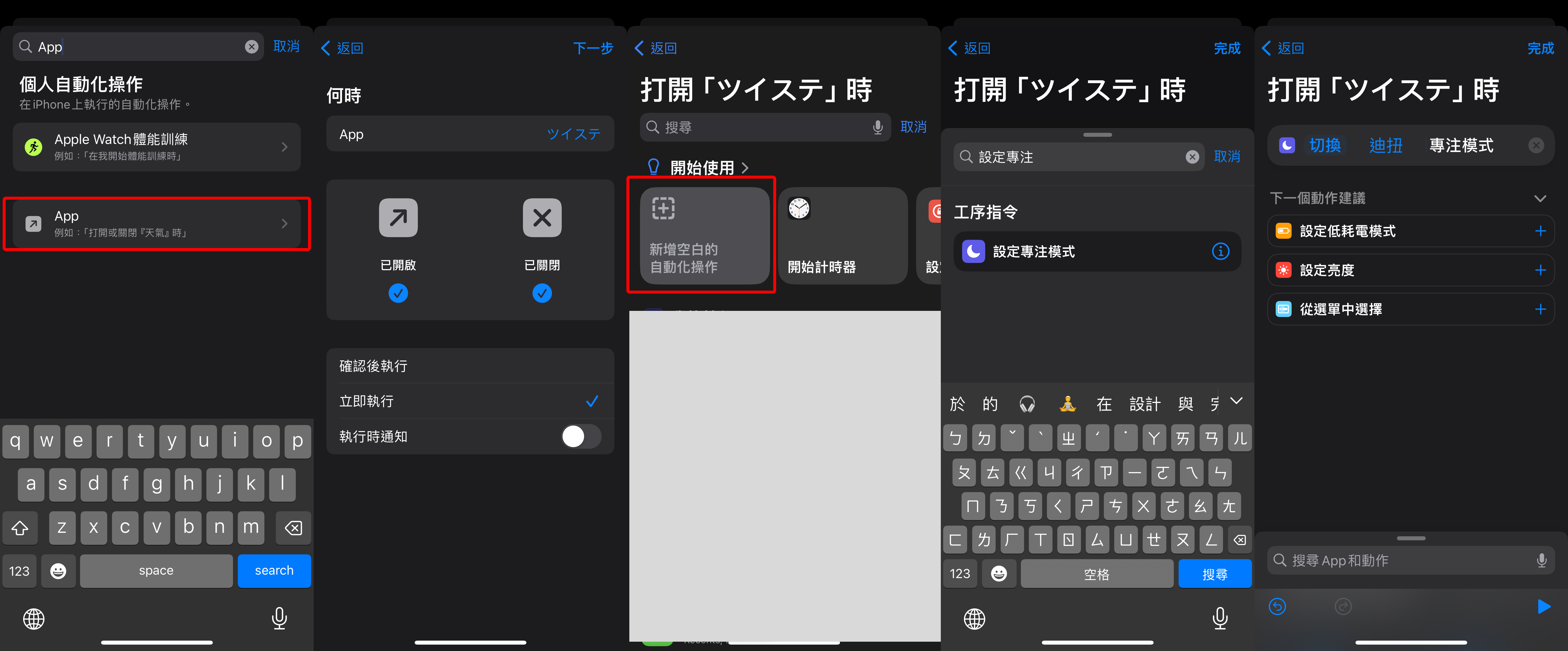Tap the meditation emoji suggestion

(1067, 404)
